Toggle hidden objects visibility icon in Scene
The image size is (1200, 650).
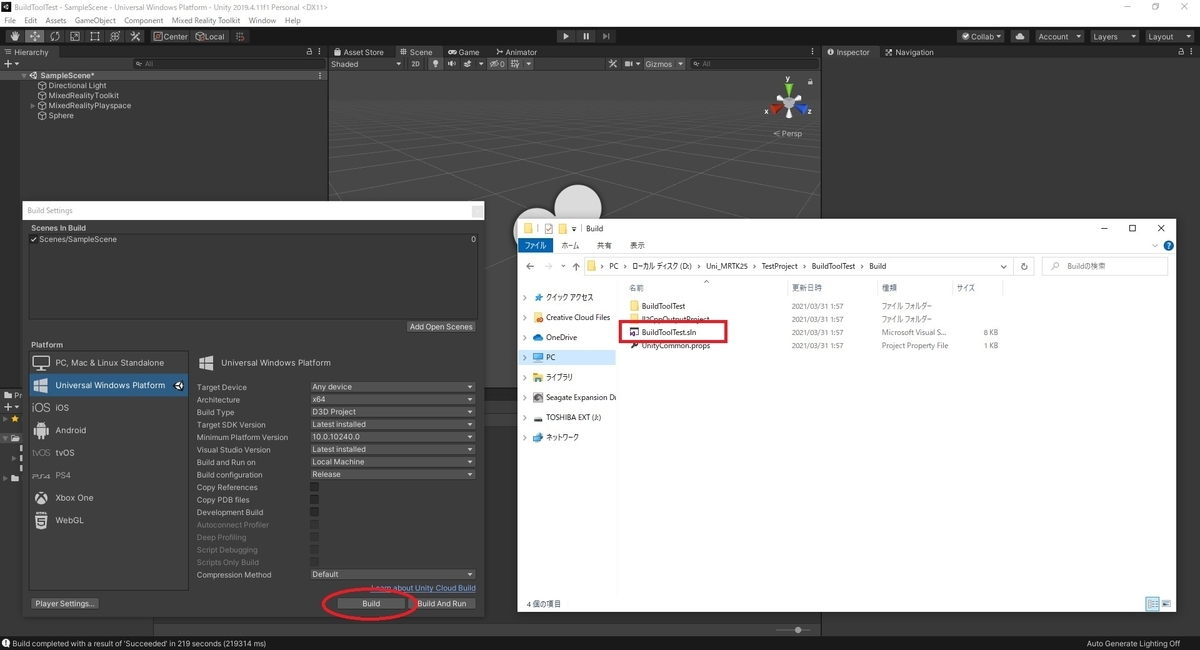point(497,64)
